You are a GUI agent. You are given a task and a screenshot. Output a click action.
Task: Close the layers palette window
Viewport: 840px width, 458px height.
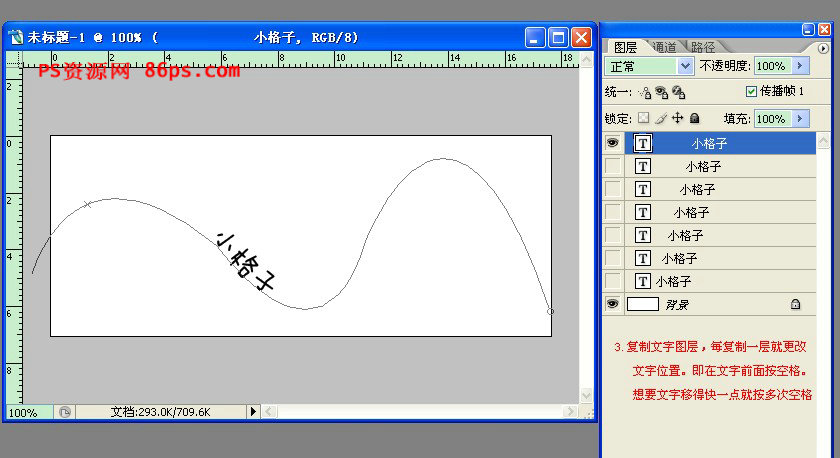coord(823,30)
